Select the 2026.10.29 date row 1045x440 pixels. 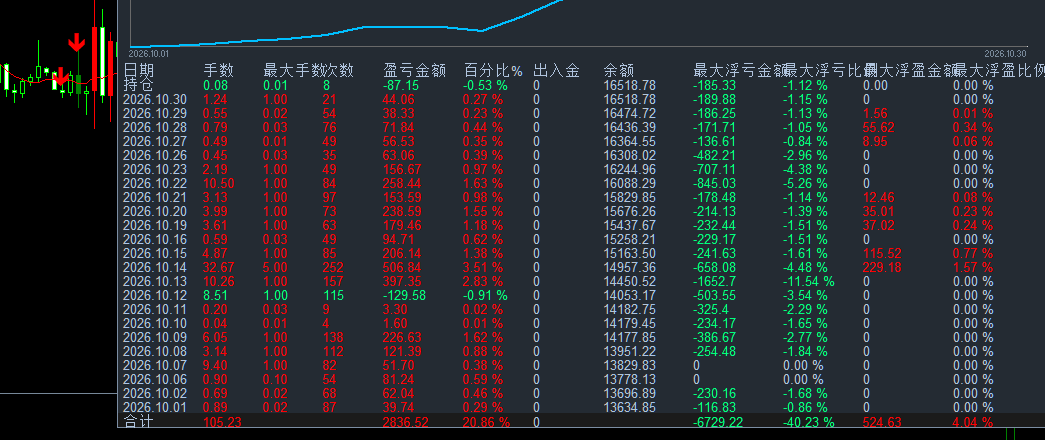[x=155, y=113]
